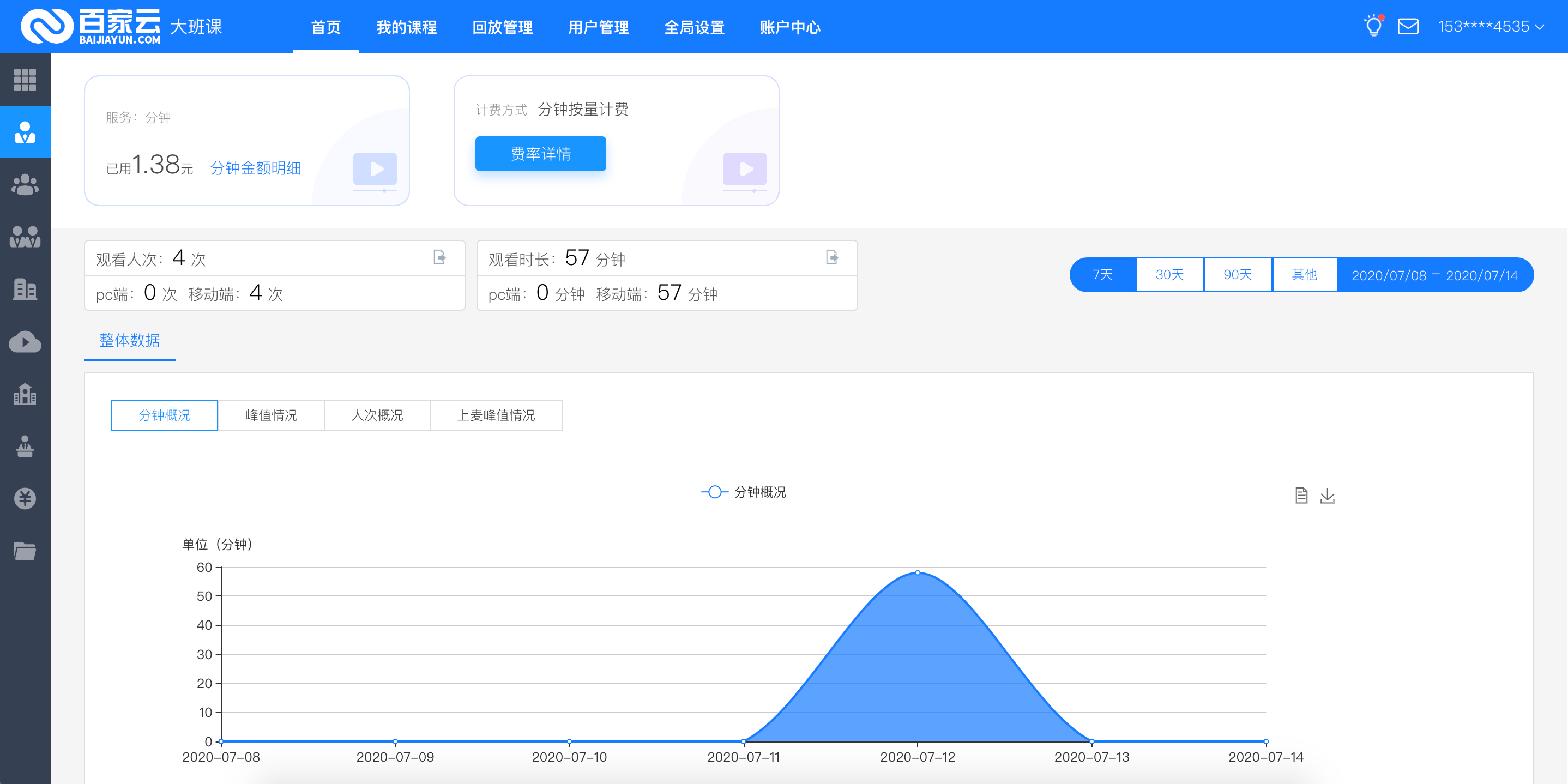Open the 分钟金额明细 link

(x=256, y=168)
